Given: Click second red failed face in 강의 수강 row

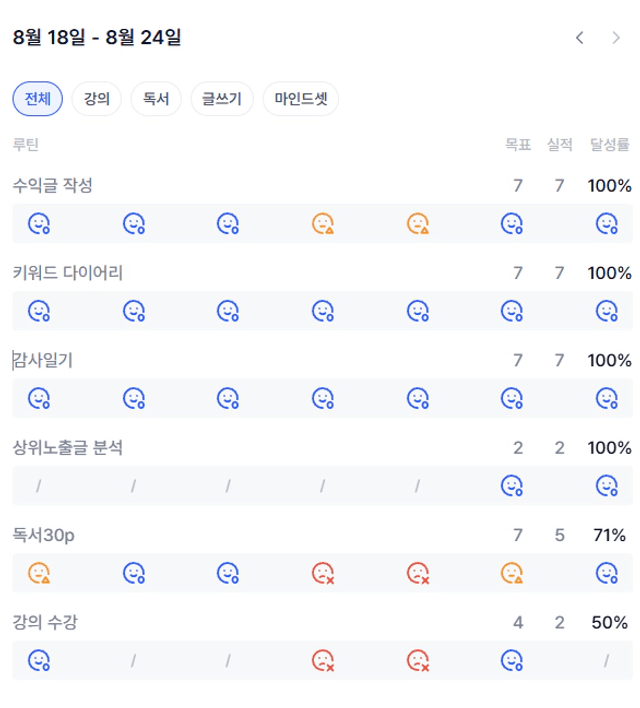Looking at the screenshot, I should click(418, 661).
